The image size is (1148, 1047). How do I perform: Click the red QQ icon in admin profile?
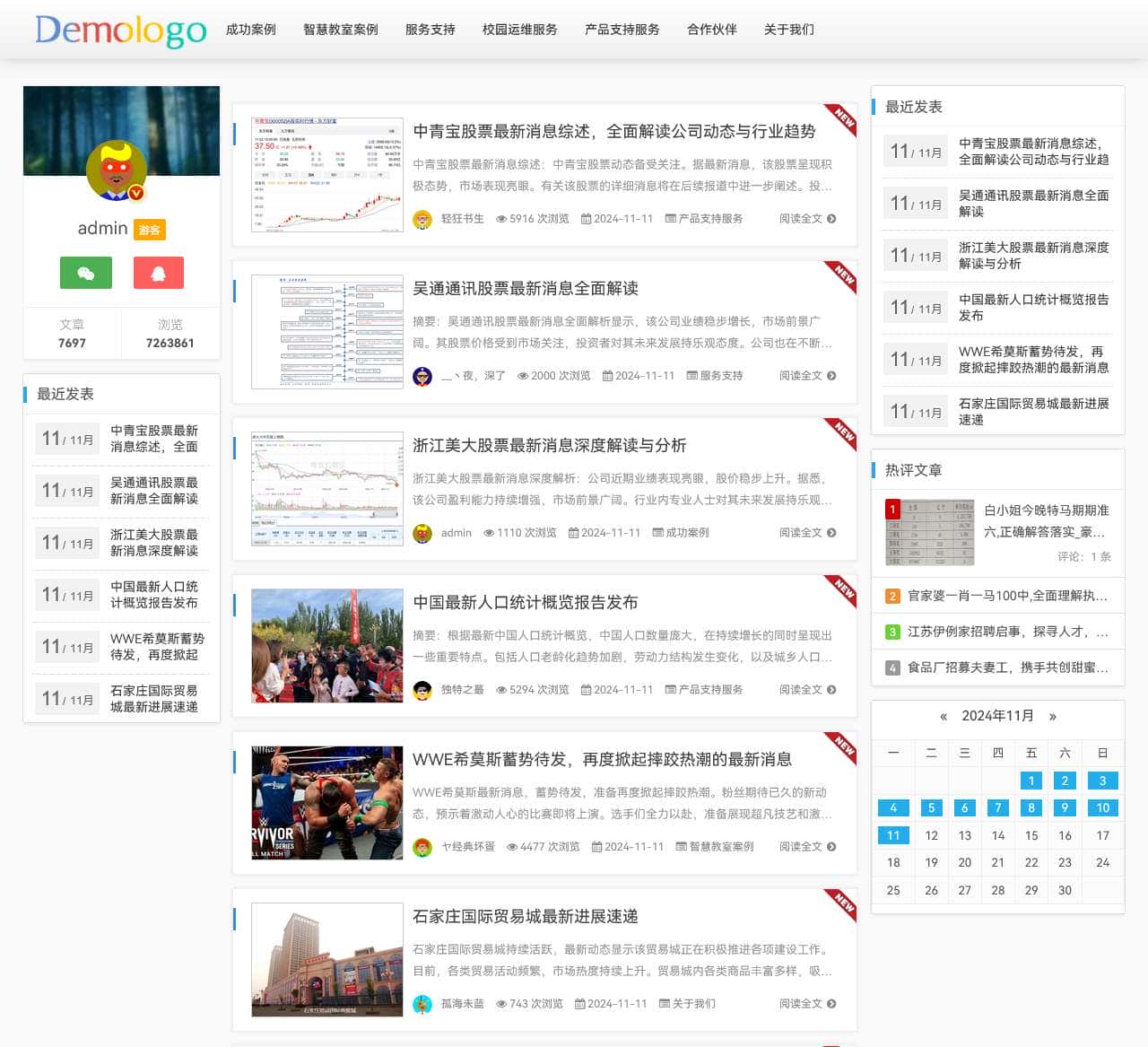(x=158, y=272)
